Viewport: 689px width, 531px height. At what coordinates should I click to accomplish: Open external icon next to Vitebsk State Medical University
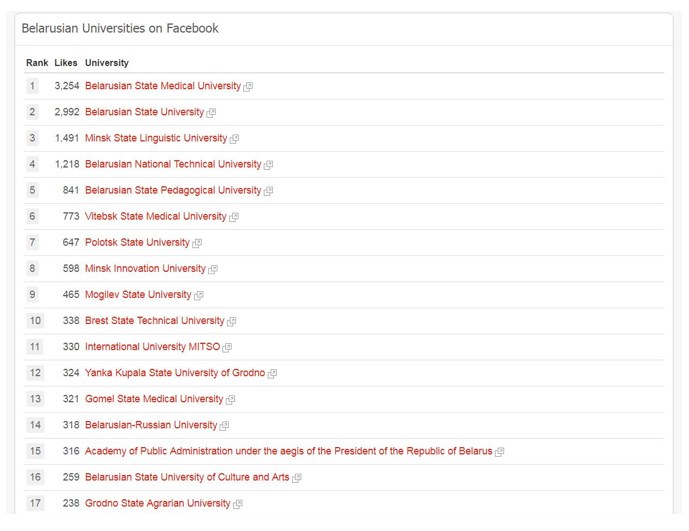pos(234,217)
